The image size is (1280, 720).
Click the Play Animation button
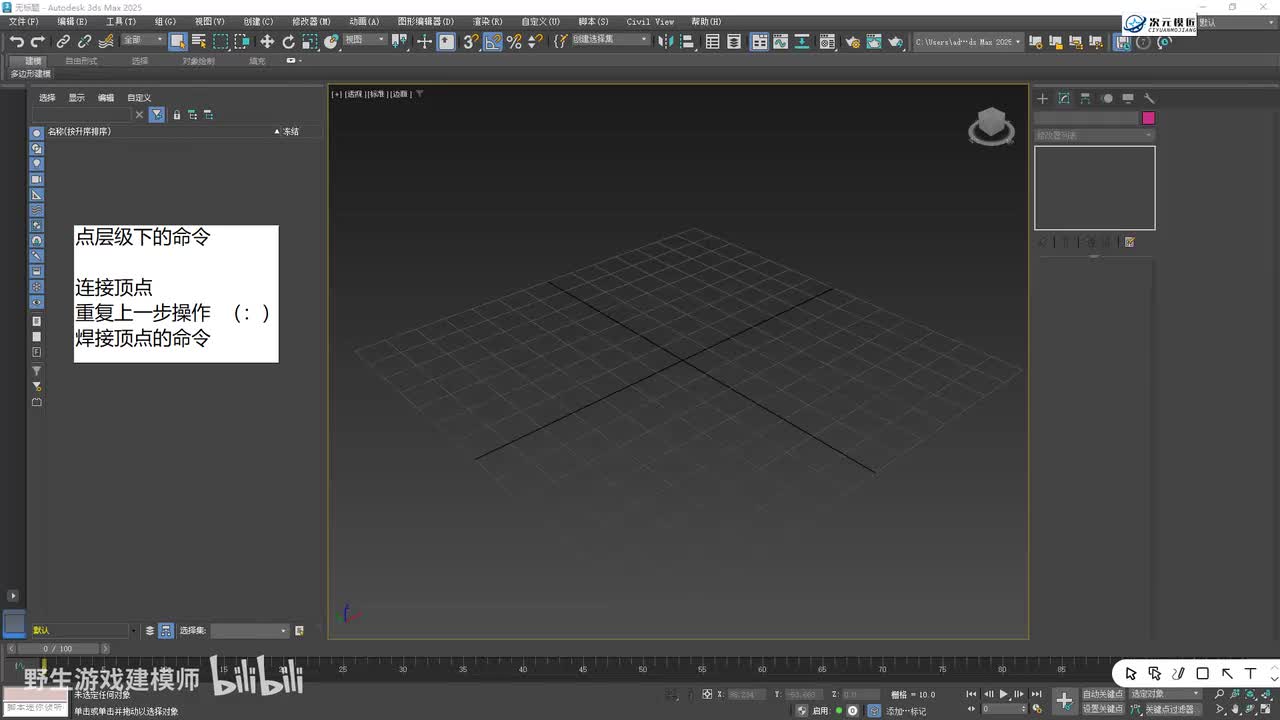tap(1004, 694)
